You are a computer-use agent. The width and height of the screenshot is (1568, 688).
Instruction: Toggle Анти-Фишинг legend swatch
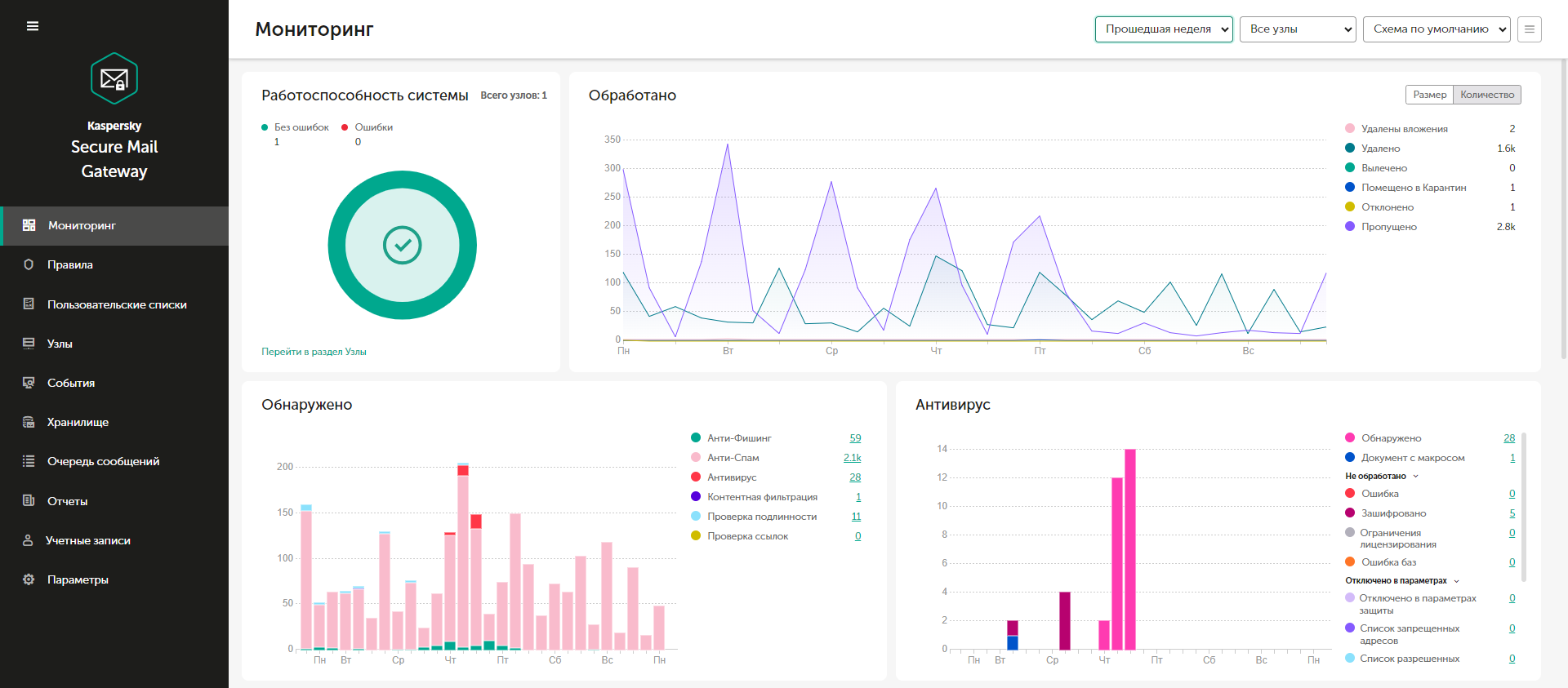coord(696,437)
